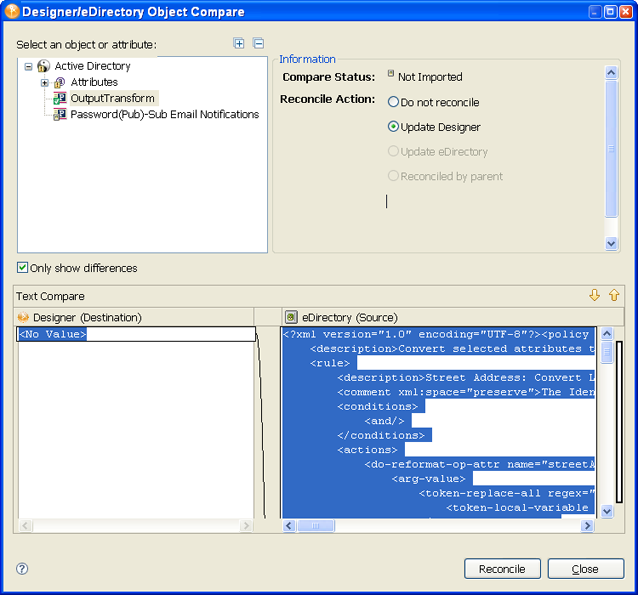Click the <conditions> line in source
The width and height of the screenshot is (638, 595).
377,406
